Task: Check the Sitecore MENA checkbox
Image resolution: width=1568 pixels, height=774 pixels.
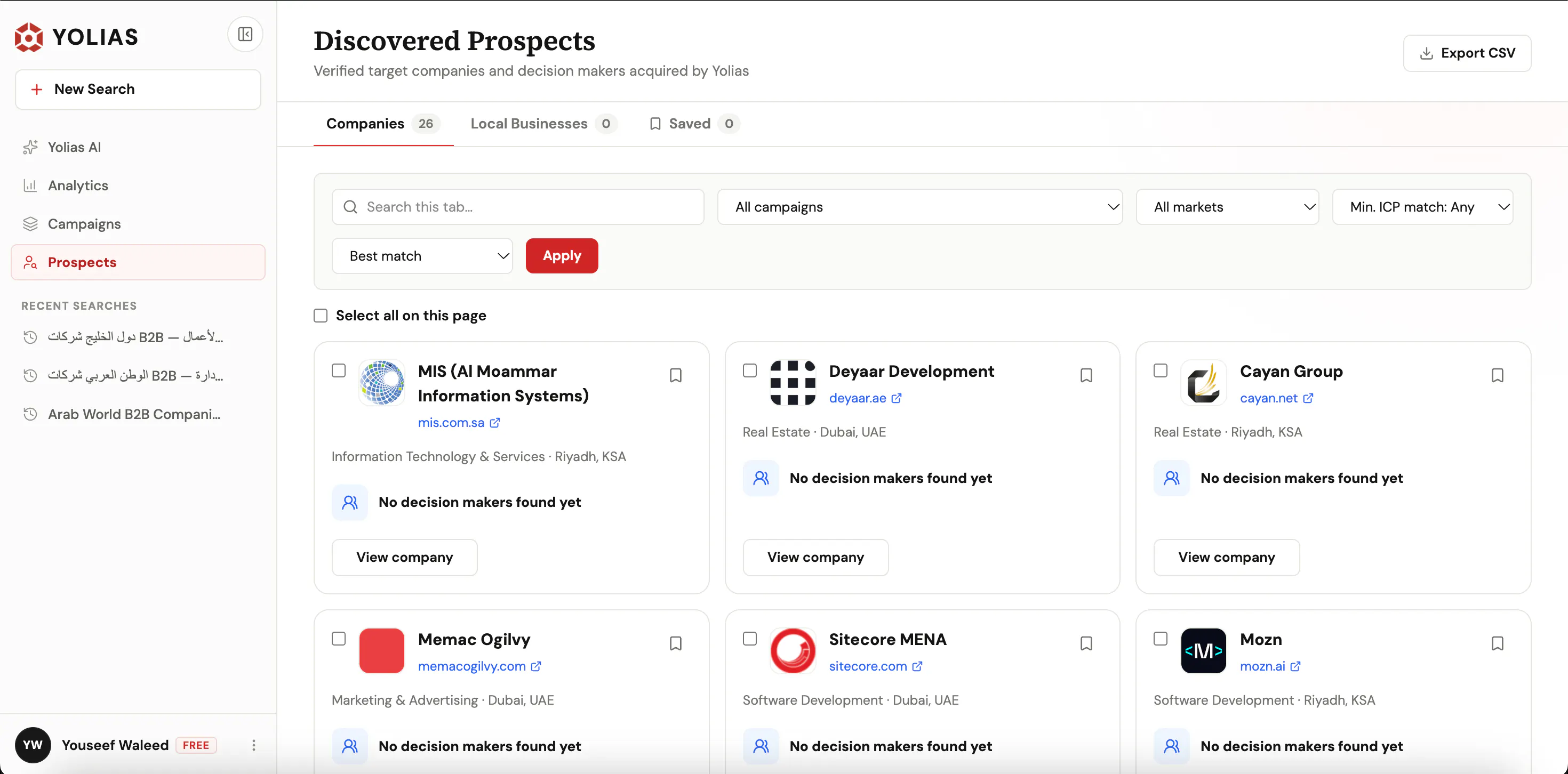Action: click(x=749, y=638)
